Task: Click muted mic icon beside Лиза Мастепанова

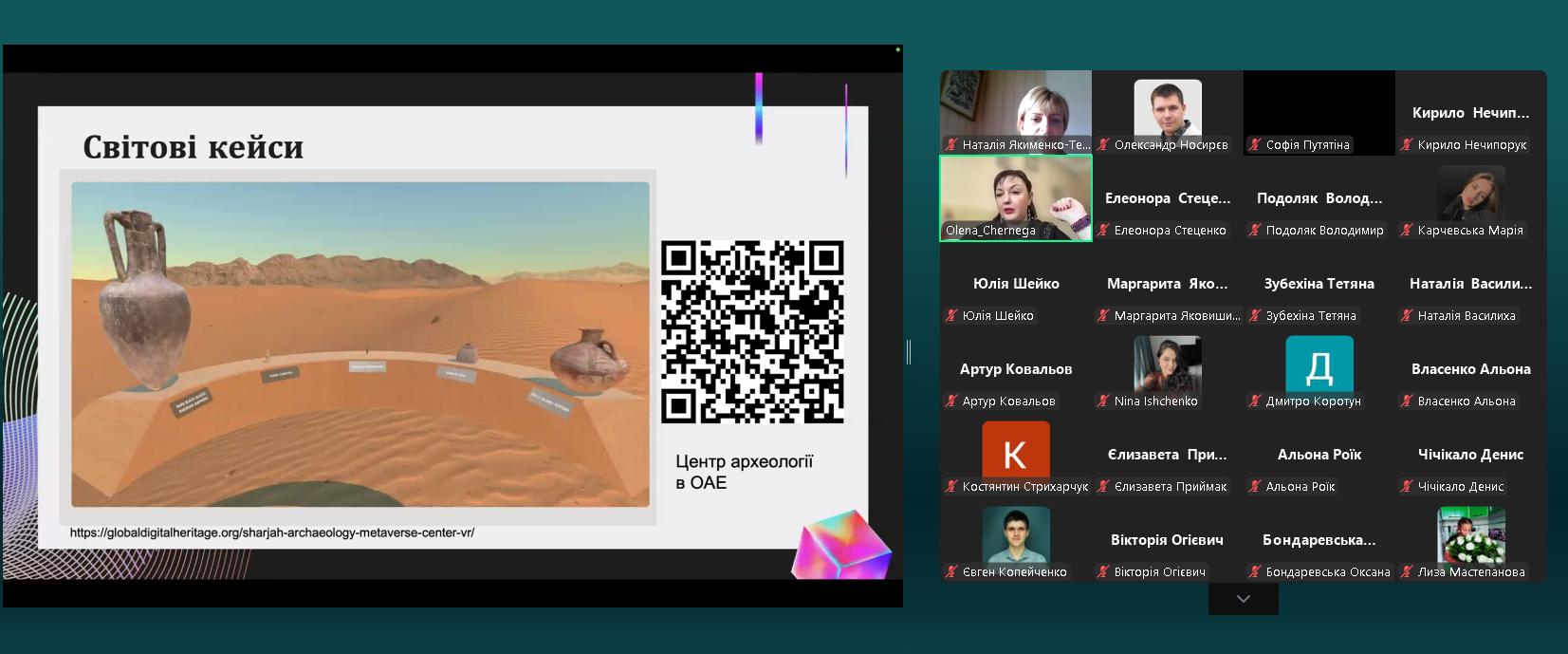Action: pyautogui.click(x=1407, y=572)
